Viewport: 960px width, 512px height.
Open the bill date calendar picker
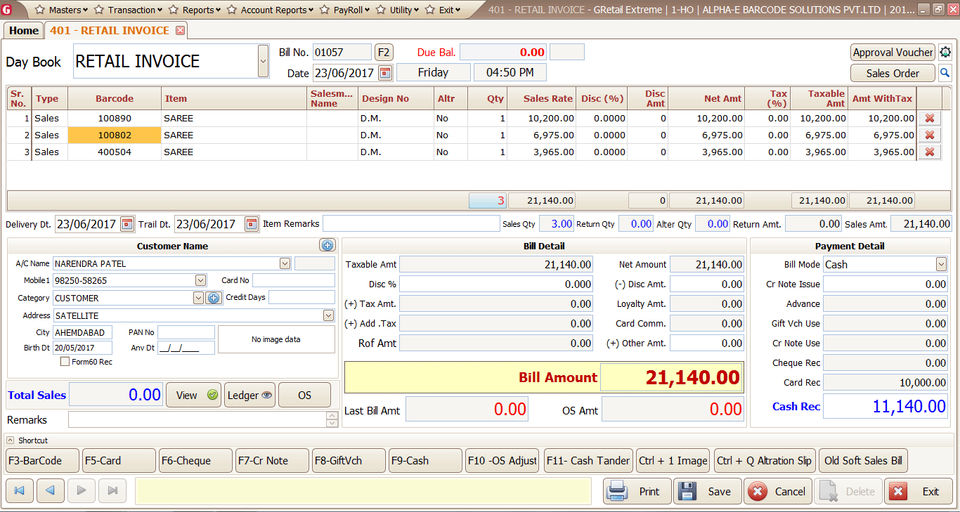tap(384, 73)
